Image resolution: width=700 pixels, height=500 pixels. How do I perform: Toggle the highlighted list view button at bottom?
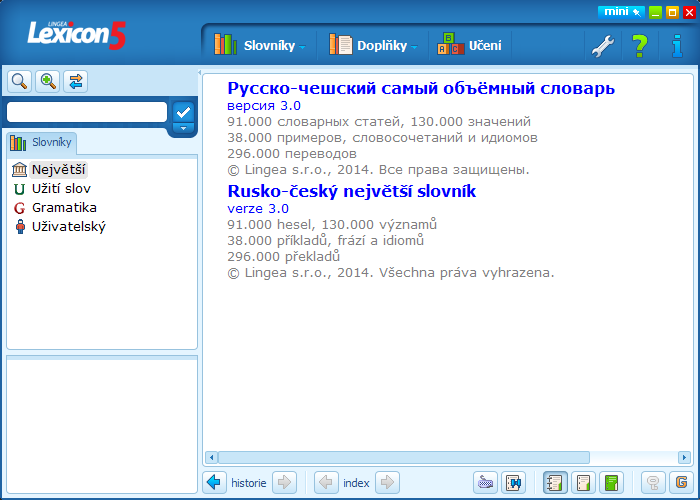pos(555,483)
